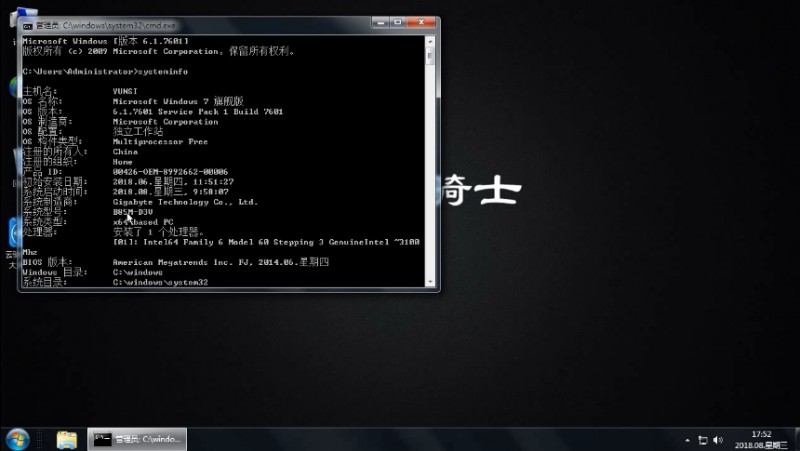Viewport: 800px width, 451px height.
Task: Open the network tray icon
Action: 703,440
